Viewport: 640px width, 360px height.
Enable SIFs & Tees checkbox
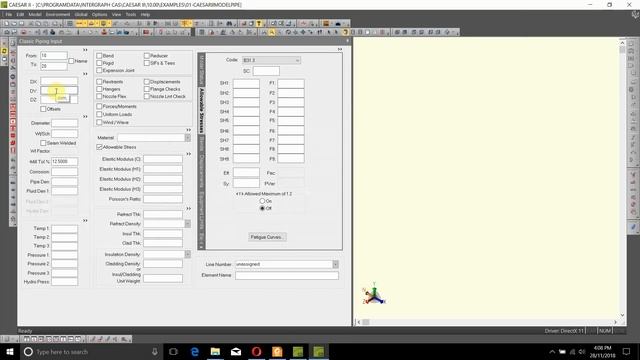coord(147,63)
